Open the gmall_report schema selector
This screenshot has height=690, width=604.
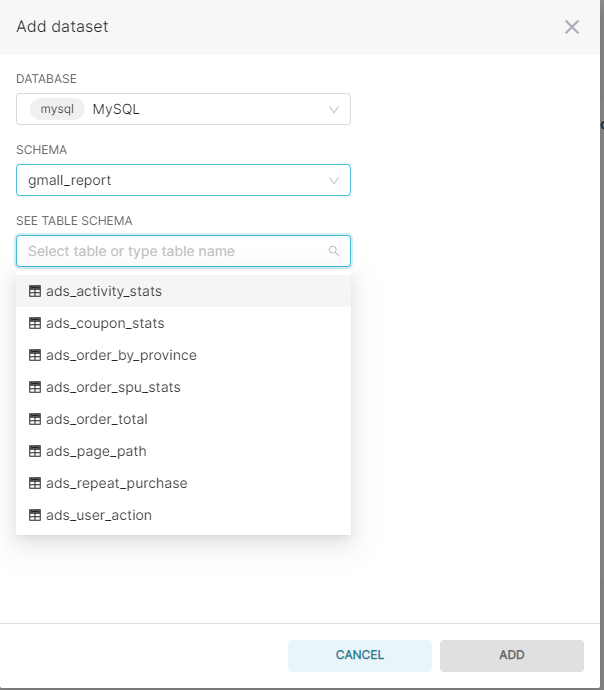pos(183,180)
